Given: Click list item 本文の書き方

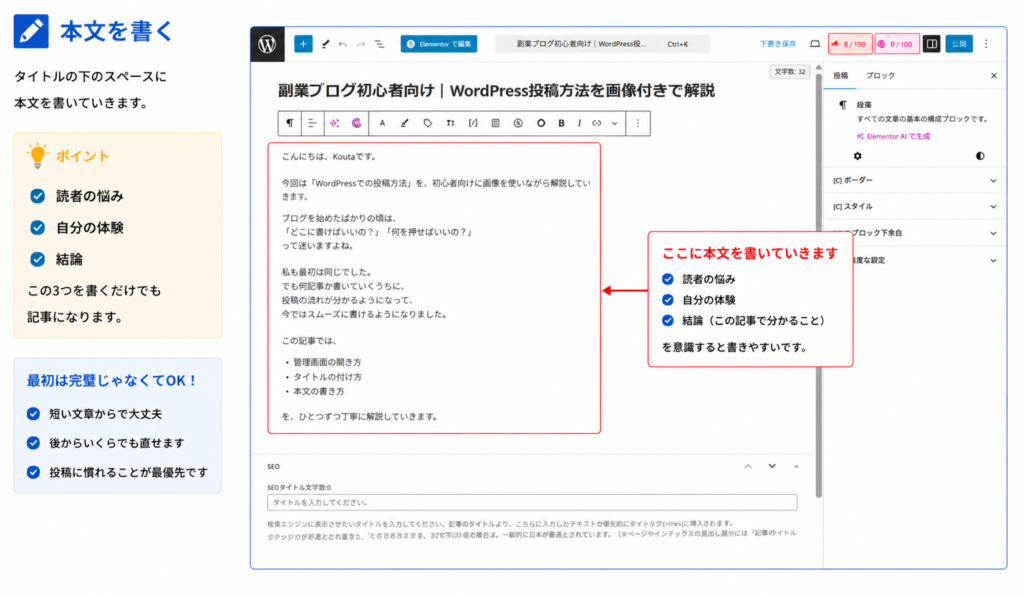Looking at the screenshot, I should pos(319,391).
